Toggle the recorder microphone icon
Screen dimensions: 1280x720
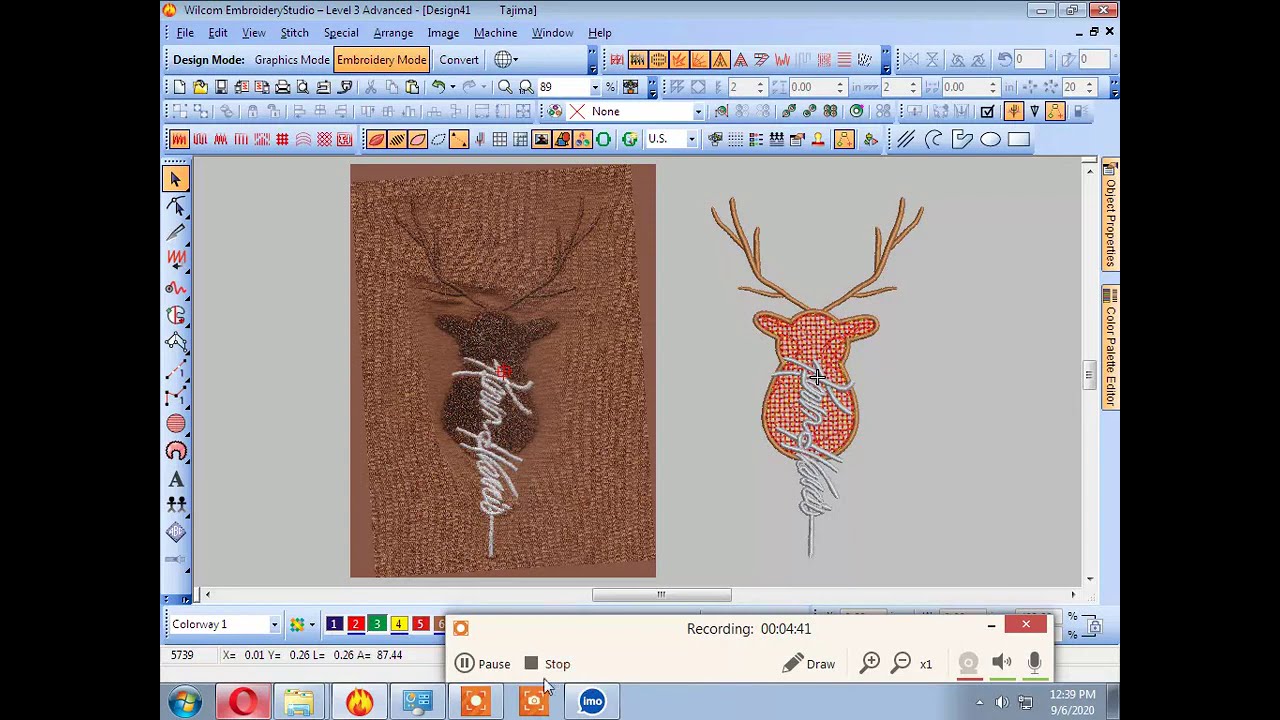tap(1034, 662)
